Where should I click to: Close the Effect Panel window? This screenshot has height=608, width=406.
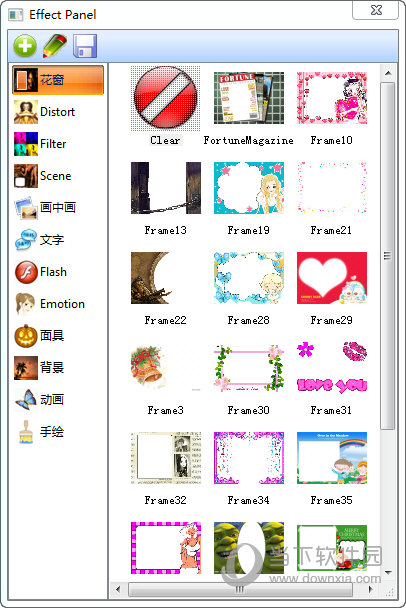pyautogui.click(x=375, y=10)
